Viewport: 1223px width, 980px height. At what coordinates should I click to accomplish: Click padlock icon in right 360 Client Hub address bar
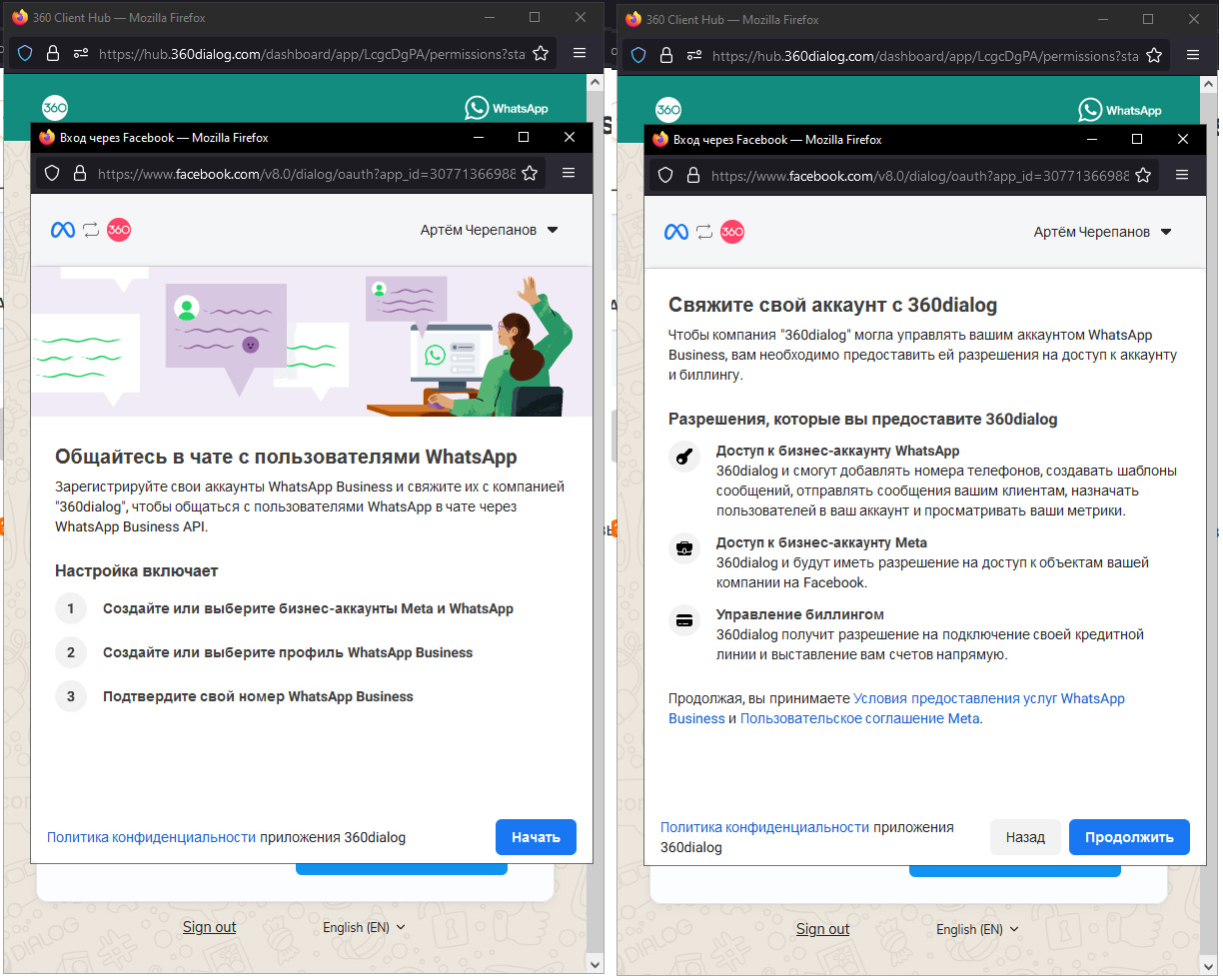pos(666,56)
